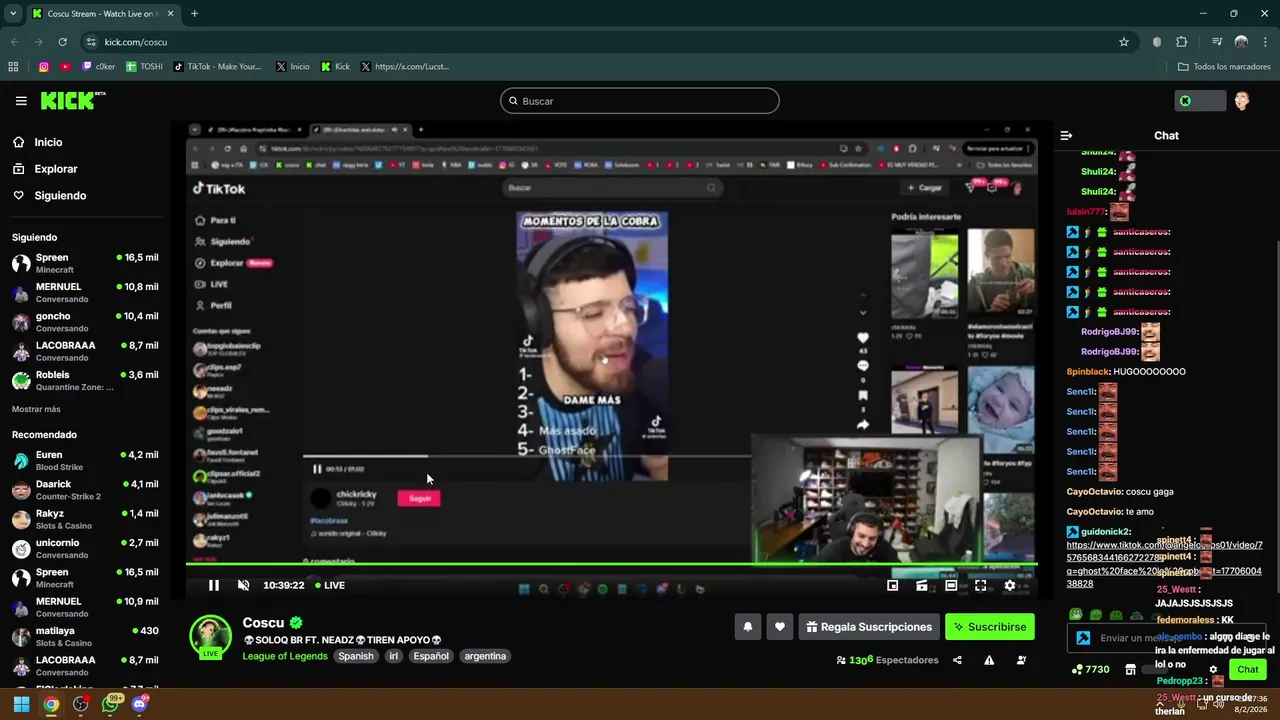
Task: Click the Kick logo
Action: 73,100
